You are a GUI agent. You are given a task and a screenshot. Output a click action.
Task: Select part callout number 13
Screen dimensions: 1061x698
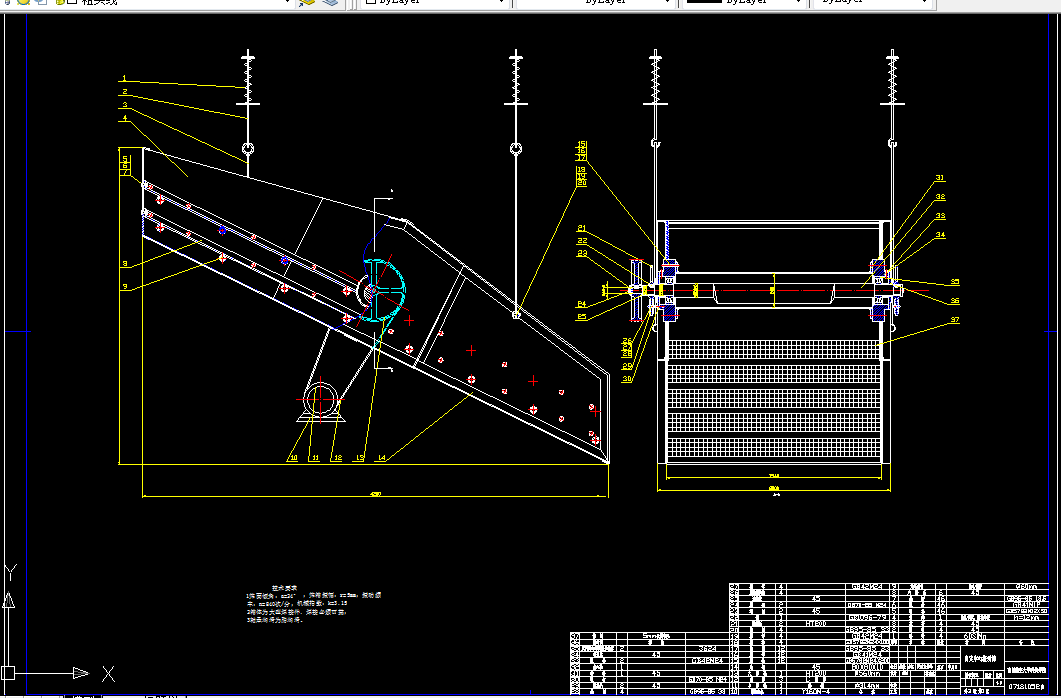coord(359,458)
